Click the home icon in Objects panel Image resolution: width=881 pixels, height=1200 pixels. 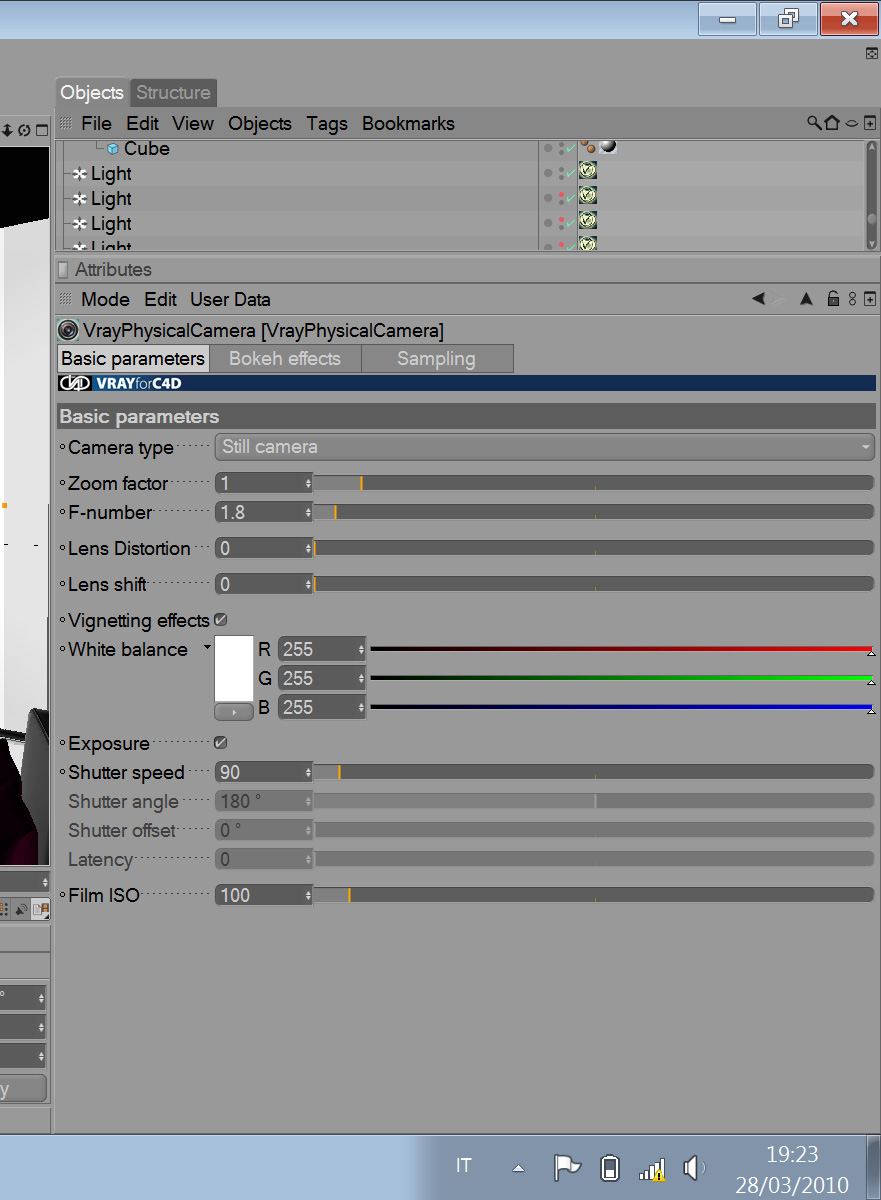click(x=832, y=123)
